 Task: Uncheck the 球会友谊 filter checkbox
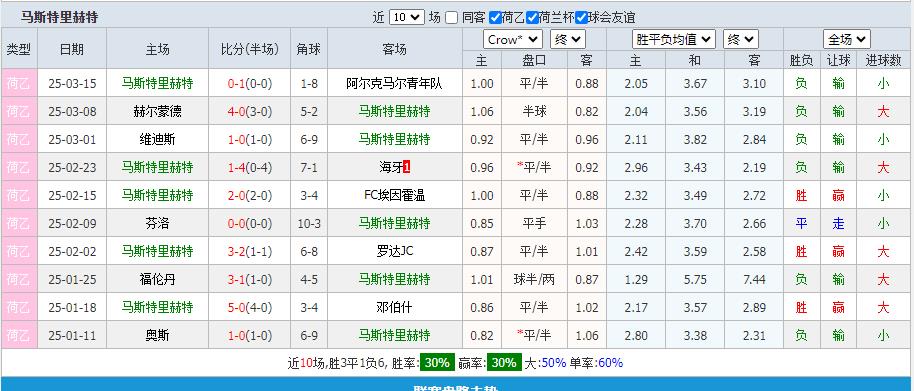coord(581,17)
